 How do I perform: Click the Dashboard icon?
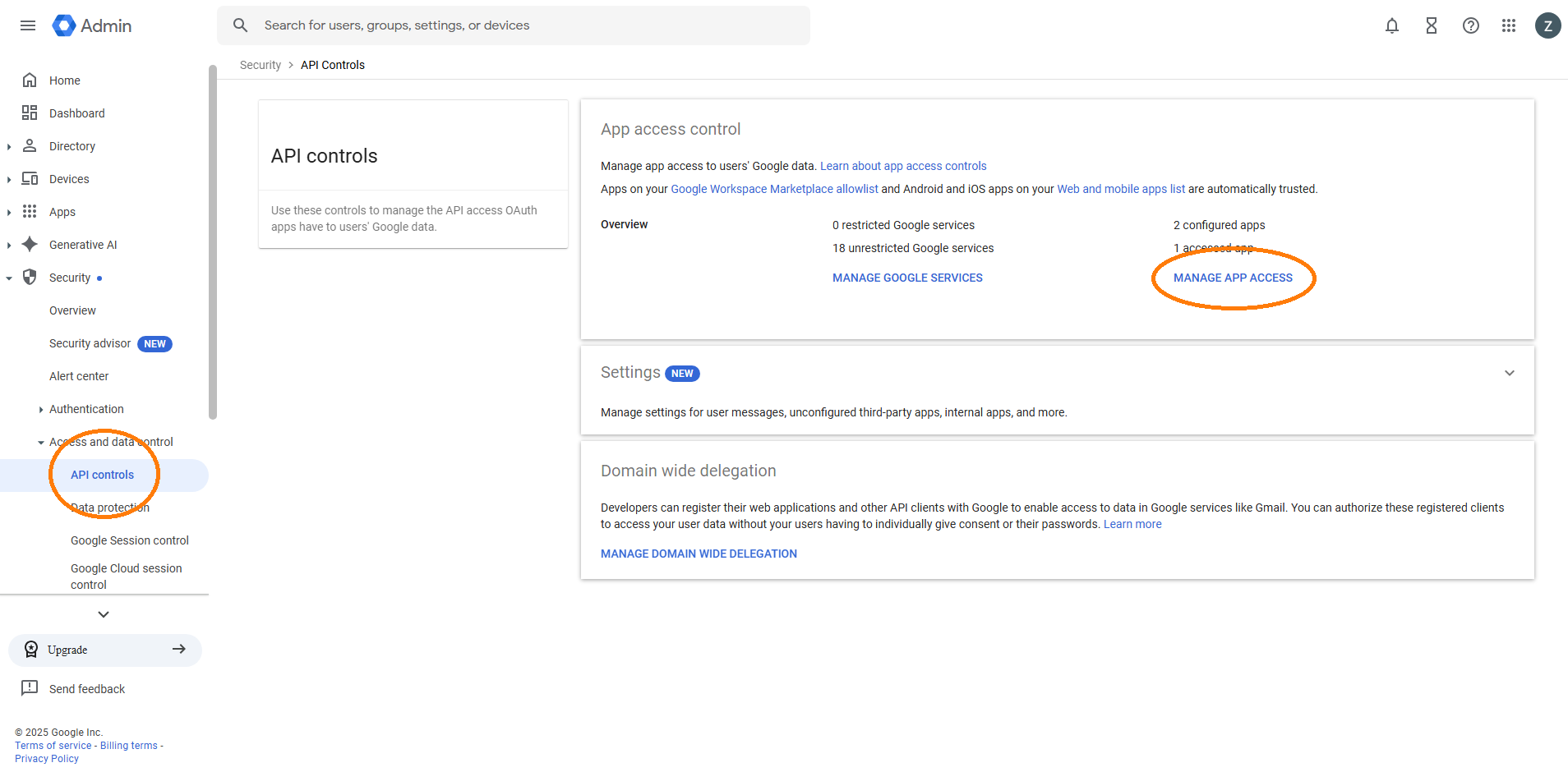30,113
